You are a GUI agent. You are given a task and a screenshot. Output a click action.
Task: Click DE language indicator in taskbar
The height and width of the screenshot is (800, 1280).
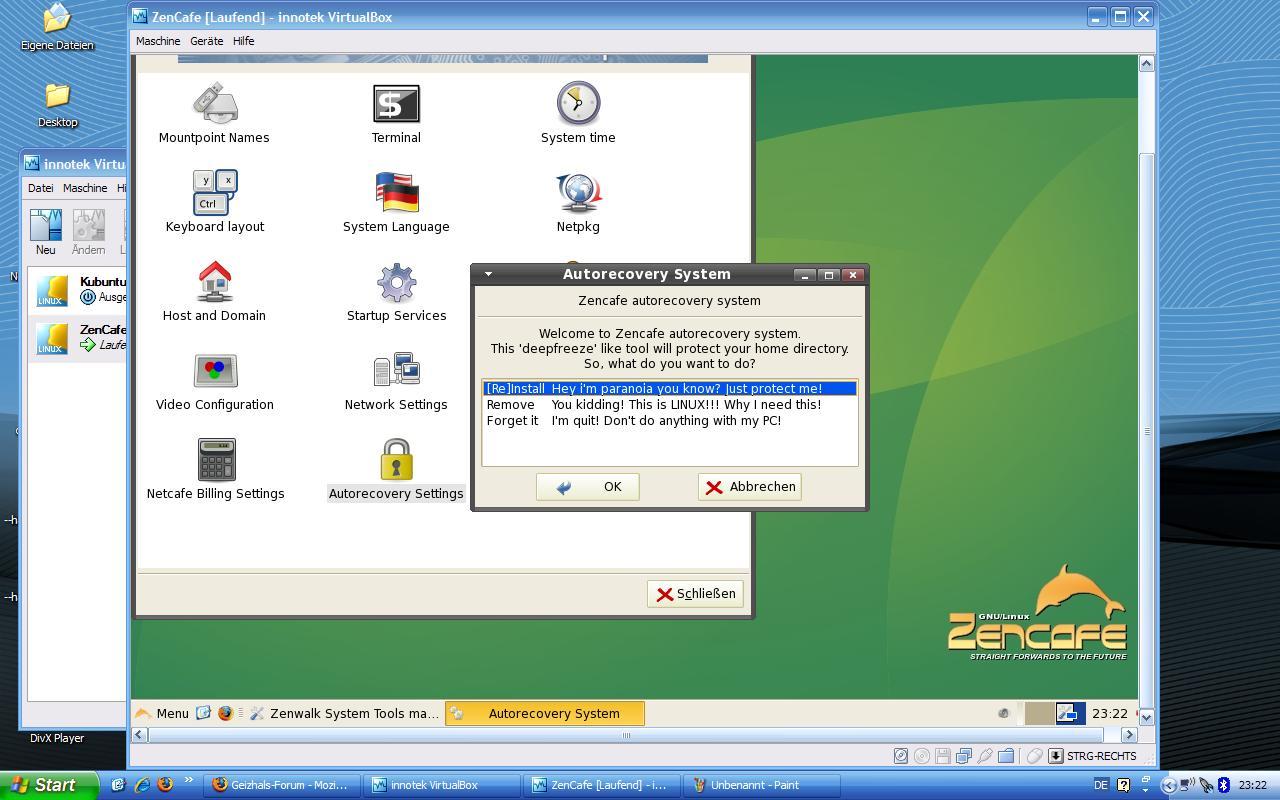(1100, 785)
